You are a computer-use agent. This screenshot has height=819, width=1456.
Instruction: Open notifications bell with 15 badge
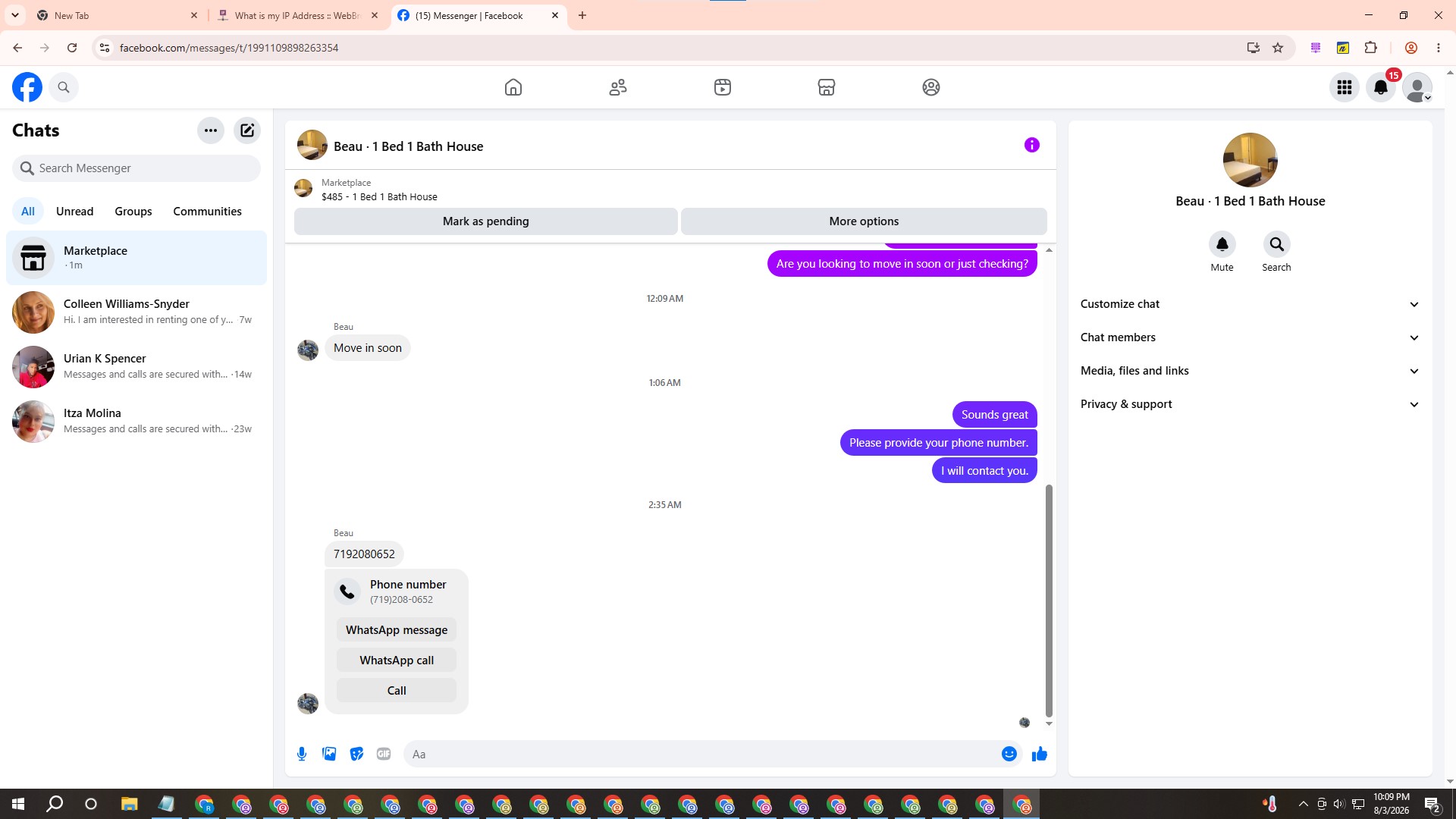pos(1381,87)
